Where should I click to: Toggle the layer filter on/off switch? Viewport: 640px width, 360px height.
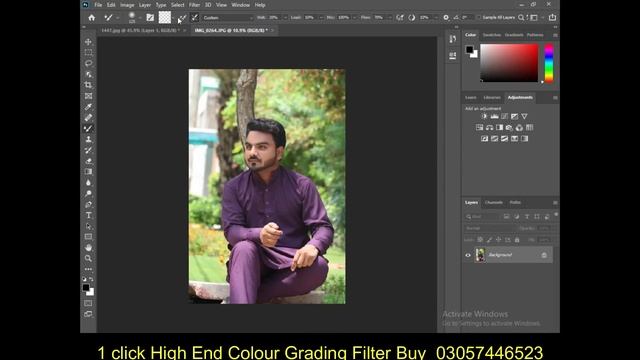(x=556, y=215)
